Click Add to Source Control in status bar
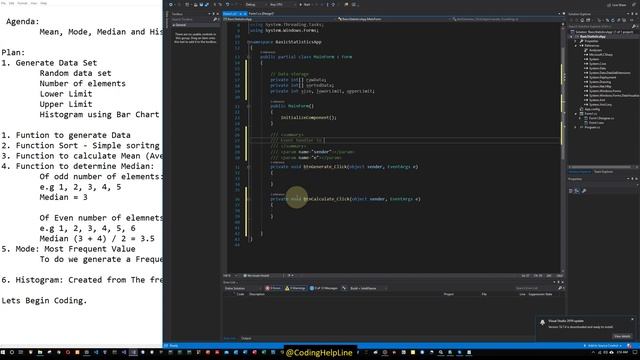Image resolution: width=640 pixels, height=360 pixels. point(603,346)
